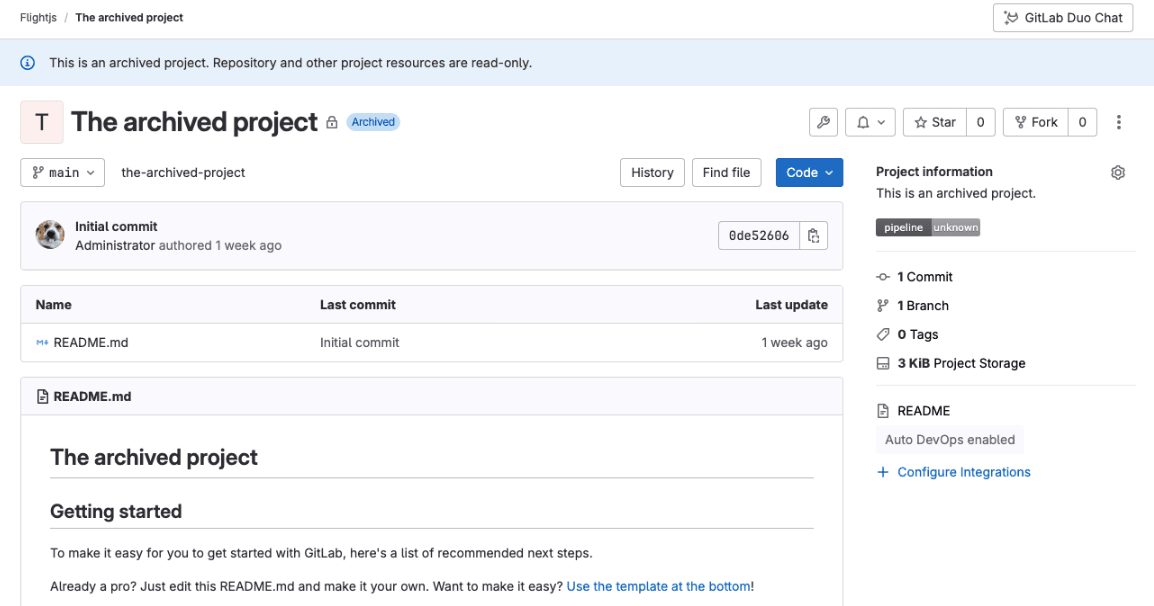The height and width of the screenshot is (606, 1154).
Task: Click the info icon in archive banner
Action: pyautogui.click(x=27, y=63)
